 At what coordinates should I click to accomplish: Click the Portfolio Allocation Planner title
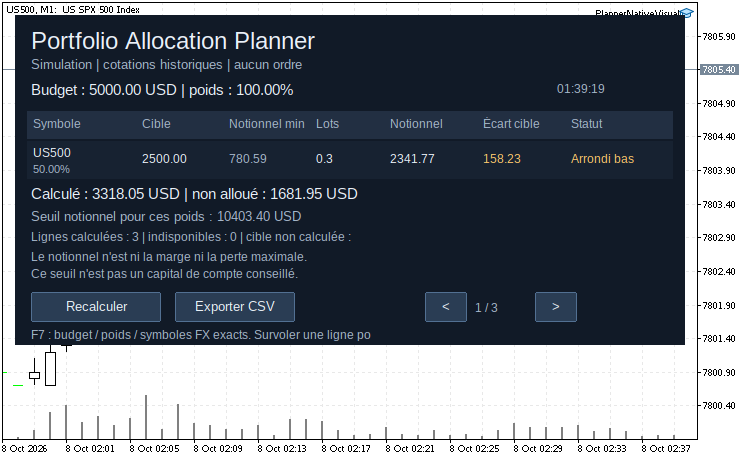(173, 41)
